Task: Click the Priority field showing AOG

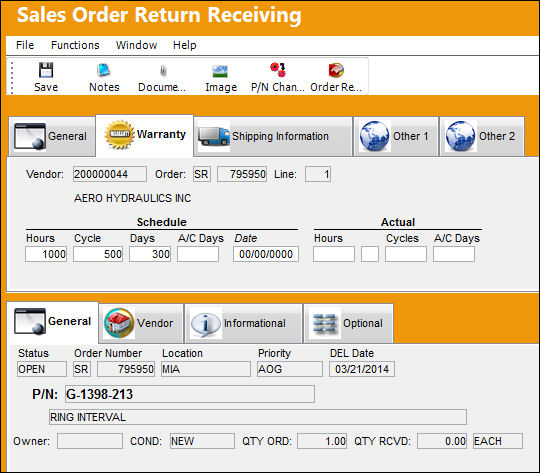Action: tap(290, 369)
